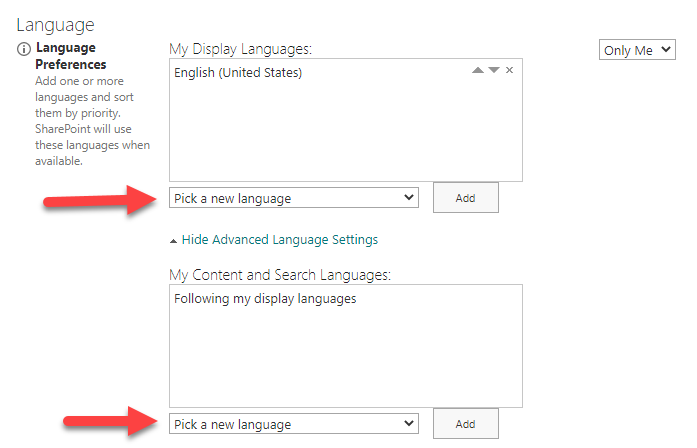Move English (United States) down in priority
This screenshot has width=697, height=448.
pos(493,70)
